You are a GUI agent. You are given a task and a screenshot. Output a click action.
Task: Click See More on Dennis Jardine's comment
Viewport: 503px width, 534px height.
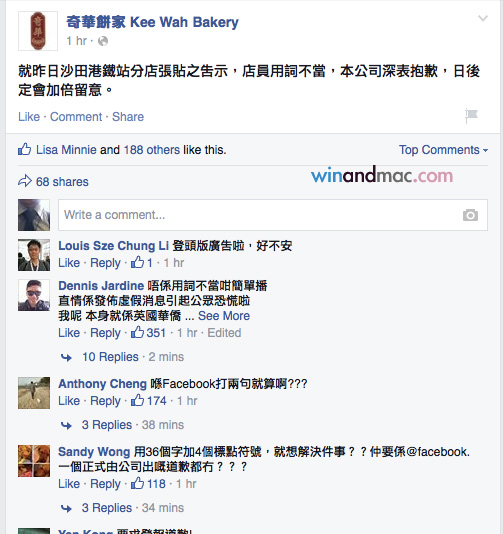[224, 316]
